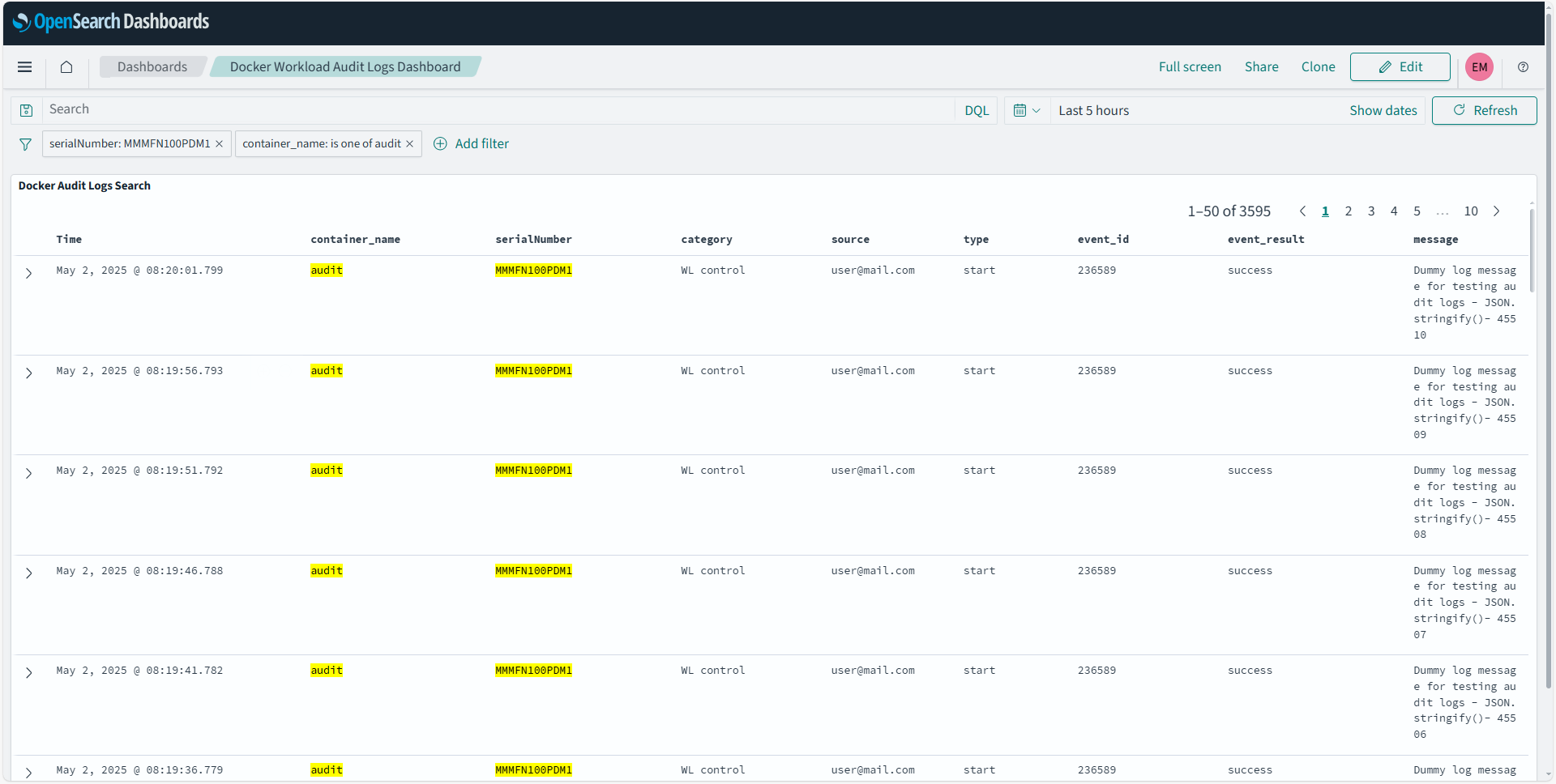The width and height of the screenshot is (1556, 784).
Task: Open saved queries via the save icon
Action: (x=26, y=109)
